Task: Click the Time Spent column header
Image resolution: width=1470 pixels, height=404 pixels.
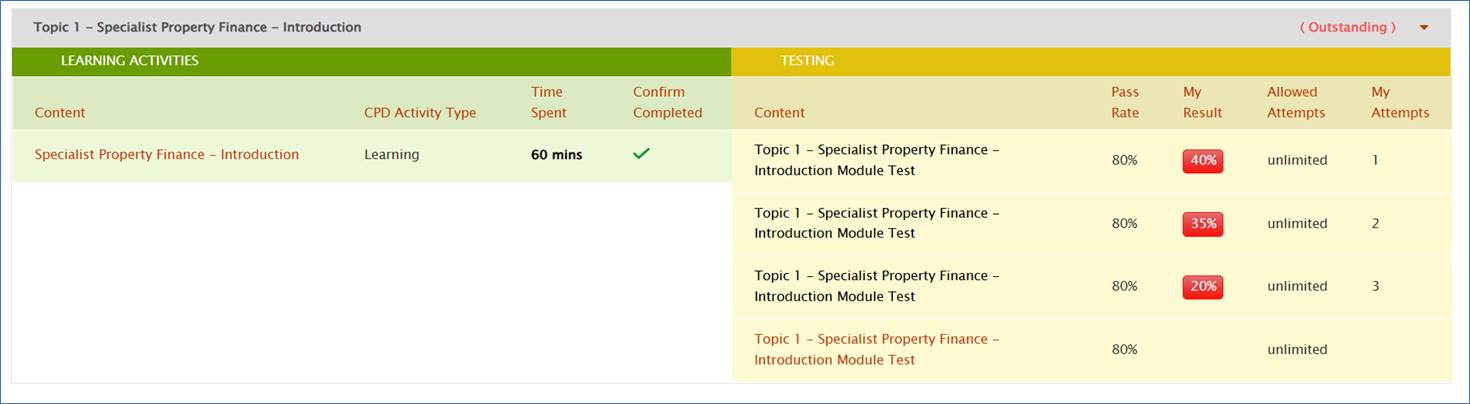Action: click(x=548, y=102)
